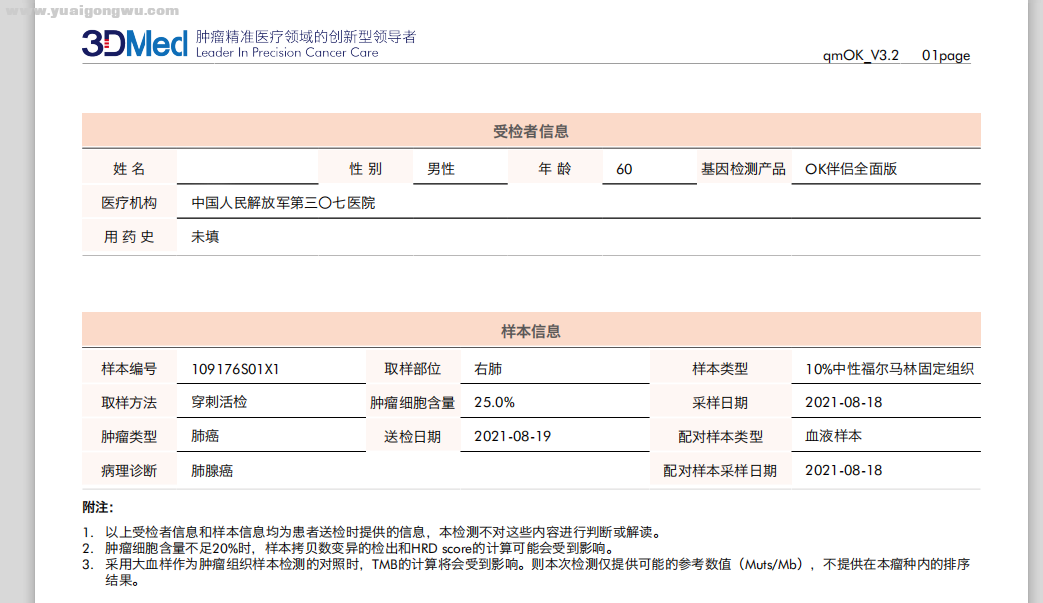Click the '01page' page number
The image size is (1043, 603).
point(946,55)
